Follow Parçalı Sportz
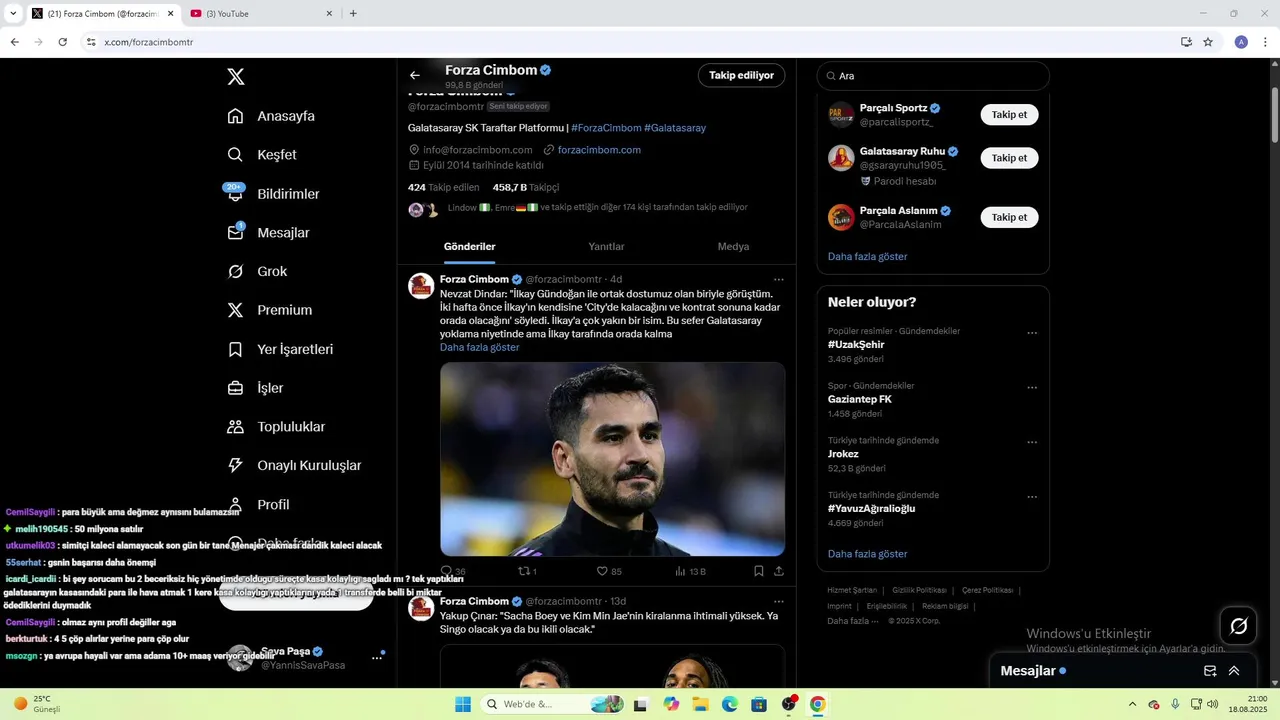Screen dimensions: 1280x720 tap(1009, 114)
